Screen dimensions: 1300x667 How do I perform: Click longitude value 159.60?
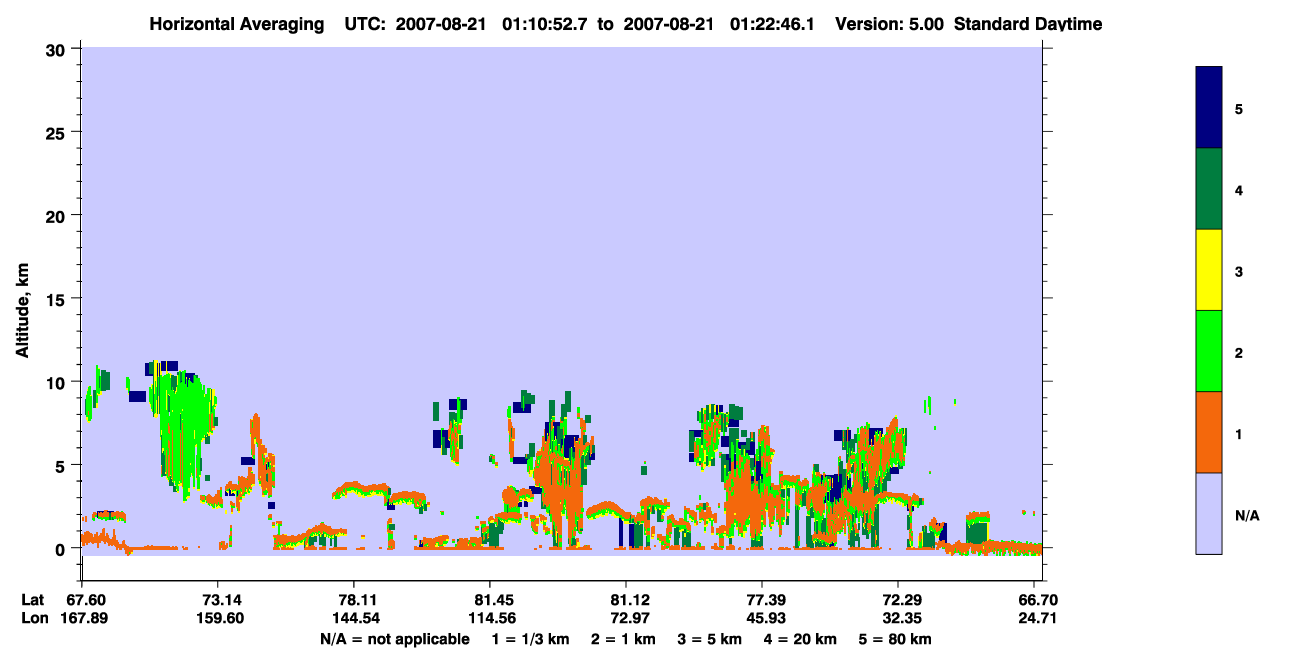pos(218,618)
